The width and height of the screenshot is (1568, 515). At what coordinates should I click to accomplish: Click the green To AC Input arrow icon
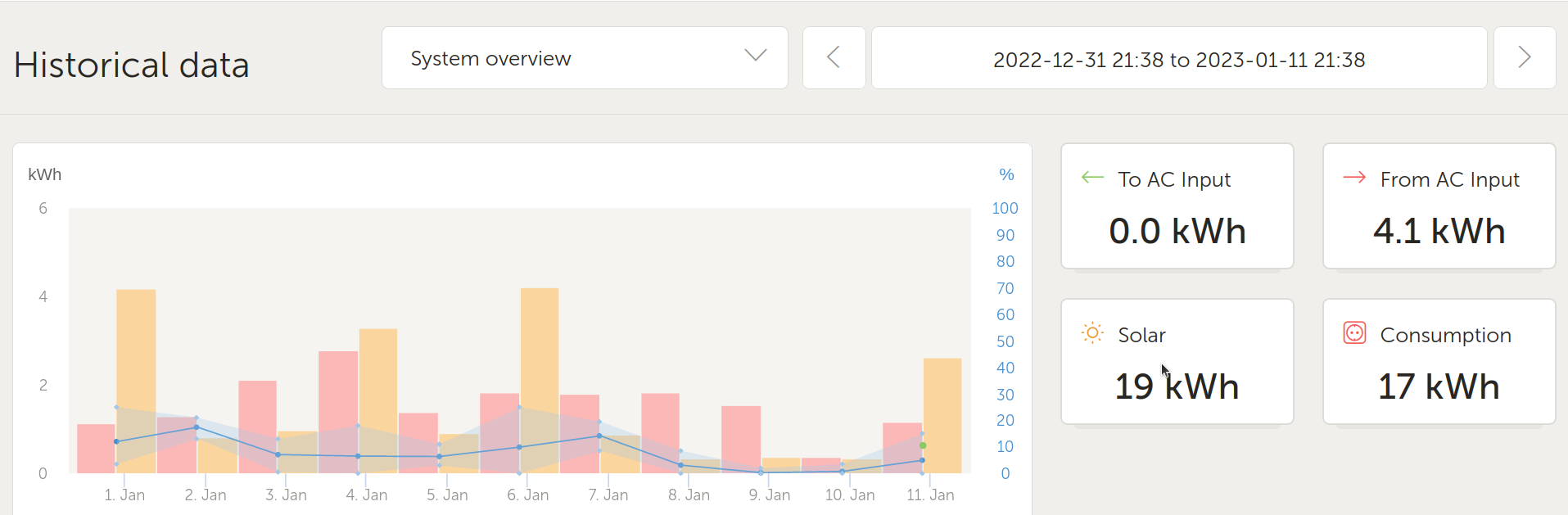tap(1092, 177)
